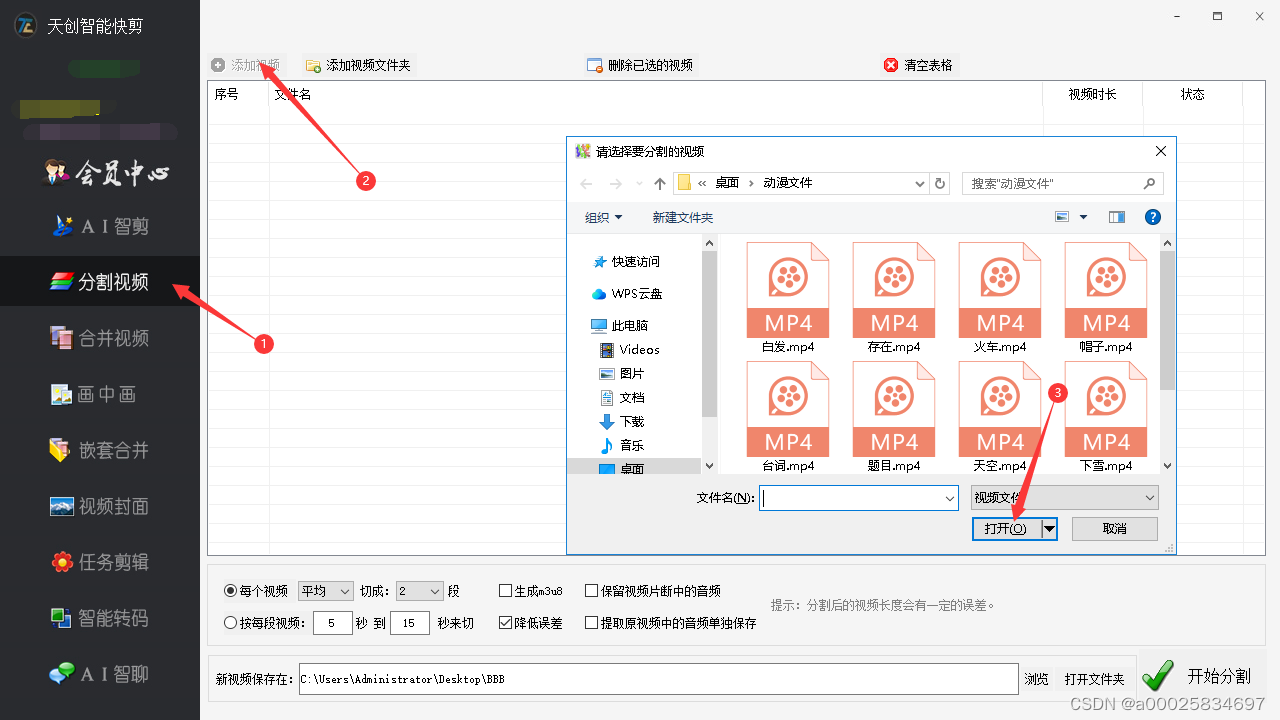Select the 台词.mp4 file

[788, 417]
